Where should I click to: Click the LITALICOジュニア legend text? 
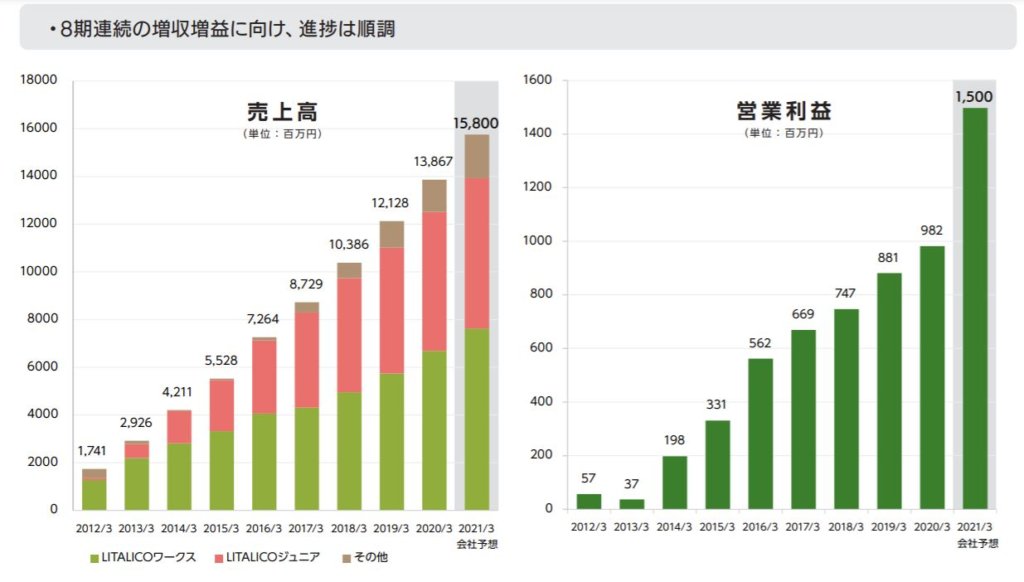click(x=273, y=558)
